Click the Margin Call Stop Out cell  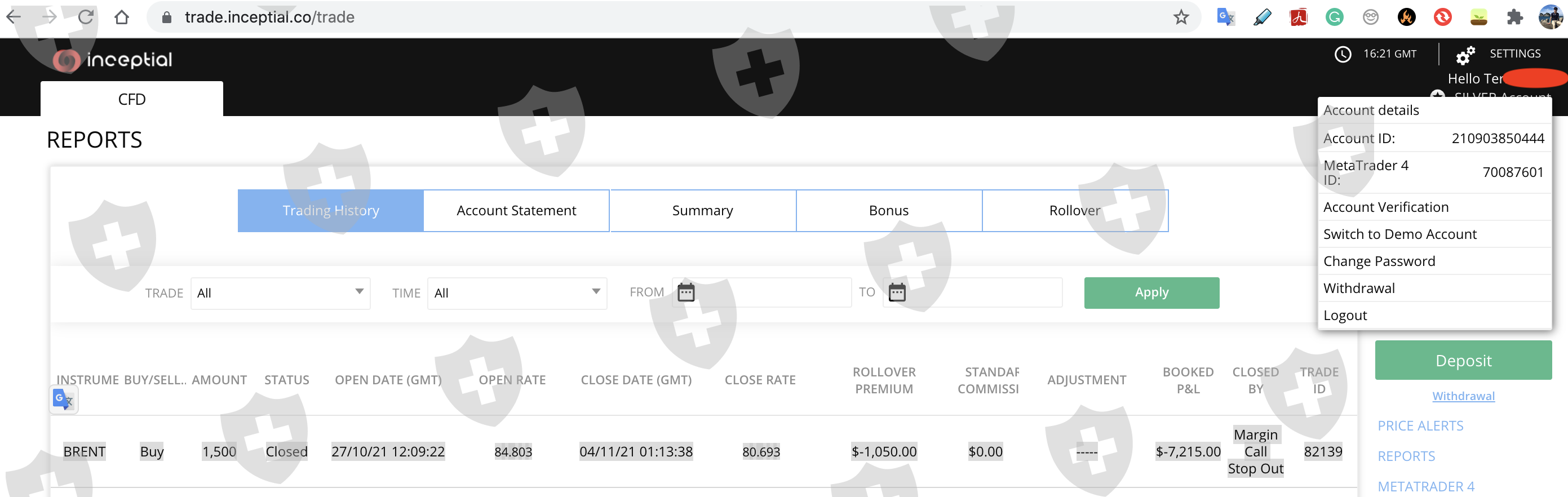pyautogui.click(x=1255, y=452)
